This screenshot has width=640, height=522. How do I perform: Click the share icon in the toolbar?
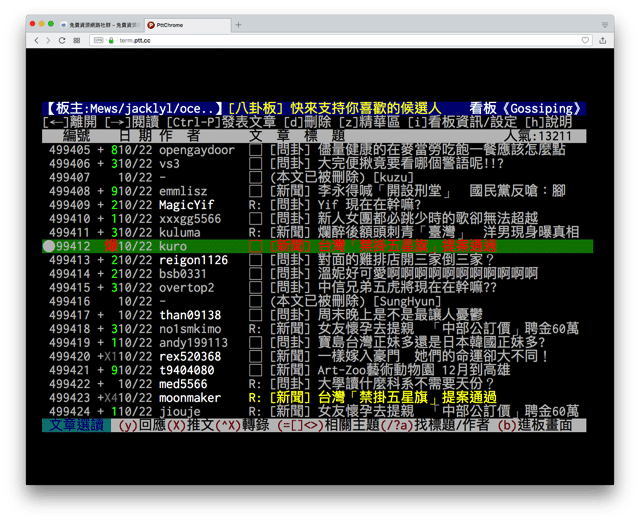pyautogui.click(x=603, y=41)
